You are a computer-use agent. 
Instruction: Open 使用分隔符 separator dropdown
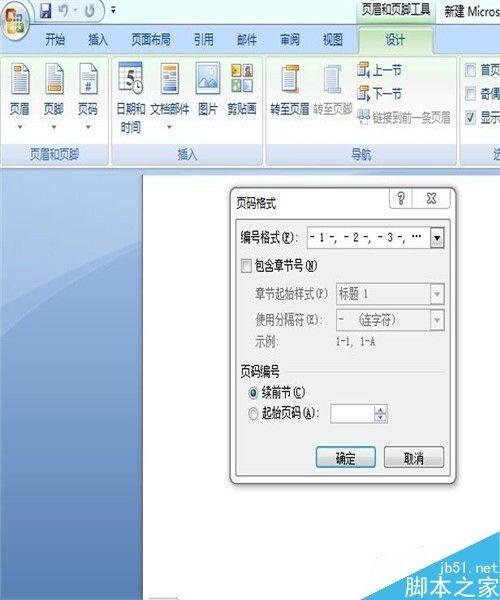coord(437,320)
